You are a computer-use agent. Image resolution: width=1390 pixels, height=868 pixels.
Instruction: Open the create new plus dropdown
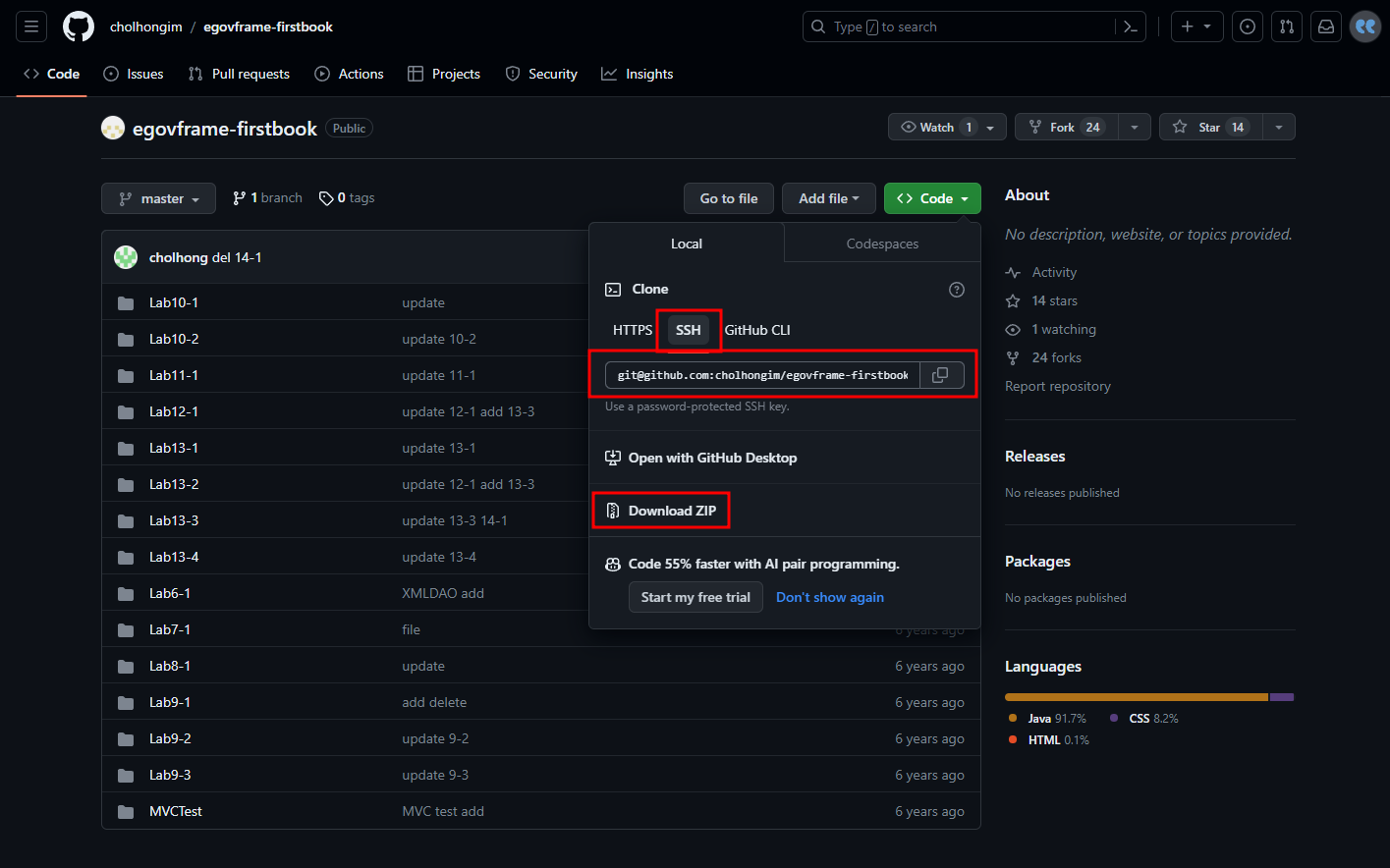[x=1196, y=27]
